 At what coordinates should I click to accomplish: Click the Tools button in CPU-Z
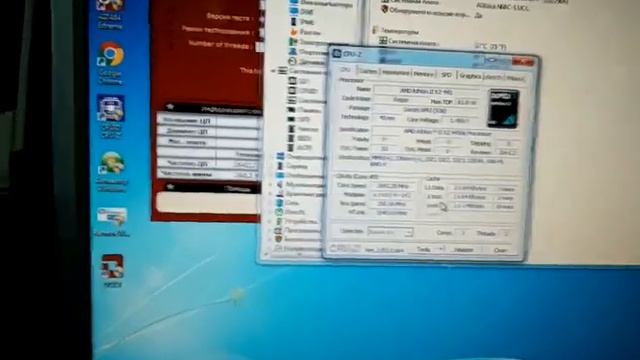click(x=424, y=249)
